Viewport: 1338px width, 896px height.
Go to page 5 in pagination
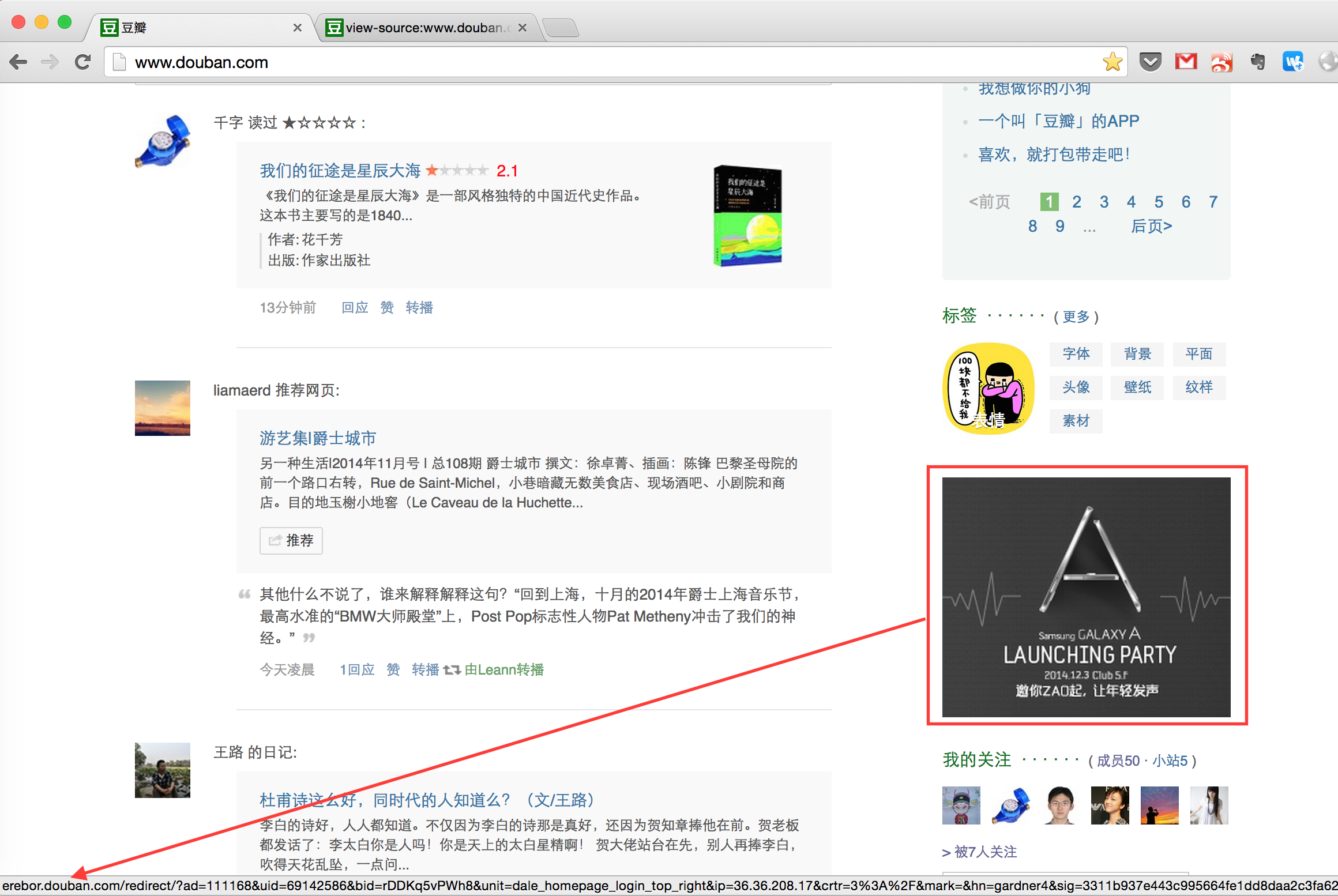(1159, 202)
